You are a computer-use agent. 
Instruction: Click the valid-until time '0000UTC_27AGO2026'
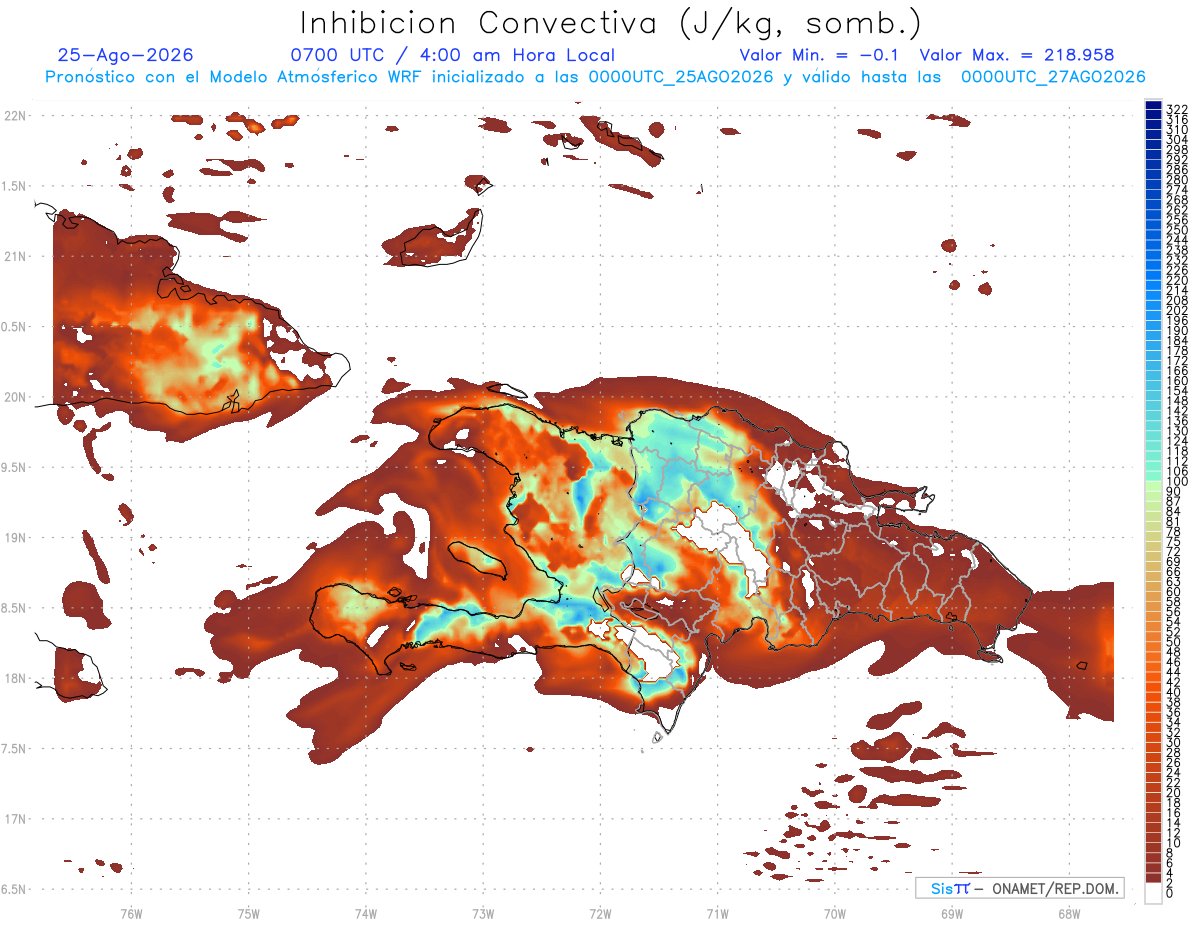click(1053, 77)
